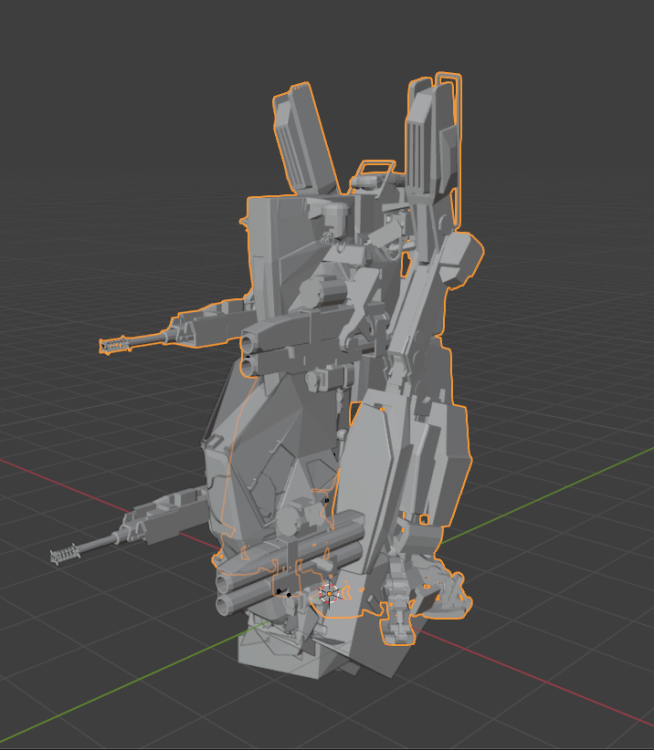The image size is (654, 750).
Task: Select the small handle frame atop the torso
Action: tap(377, 168)
